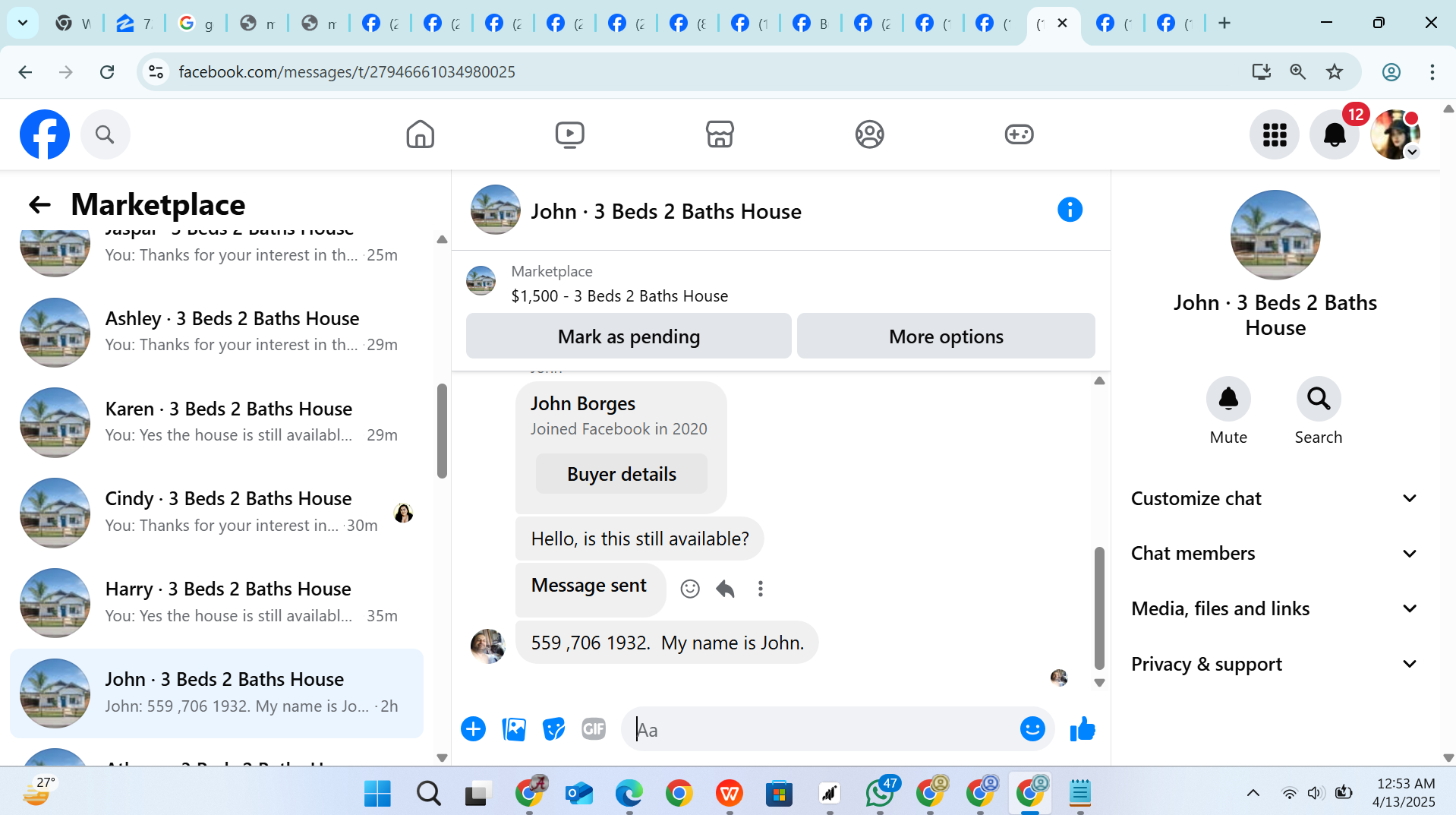The image size is (1456, 815).
Task: Open more actions plus icon in composer
Action: pos(473,729)
